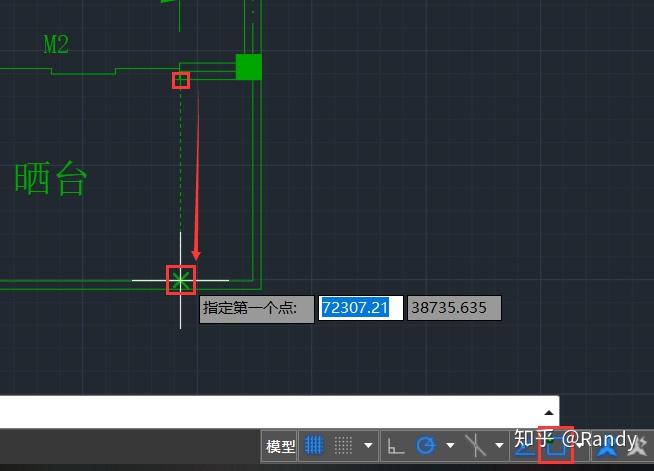Expand command line history arrow

tap(548, 413)
